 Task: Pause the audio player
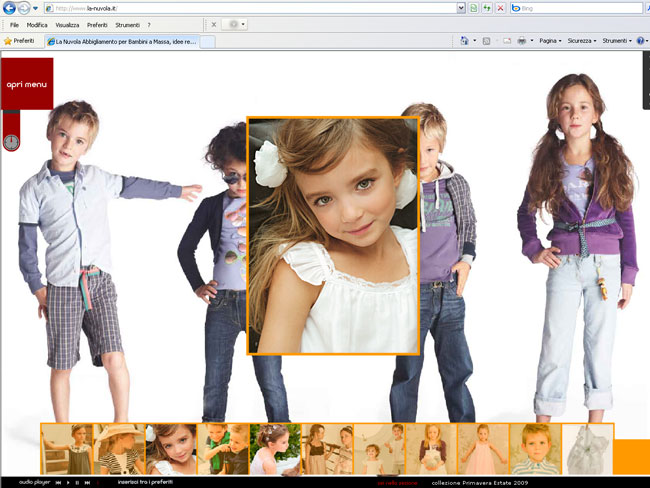tap(77, 483)
